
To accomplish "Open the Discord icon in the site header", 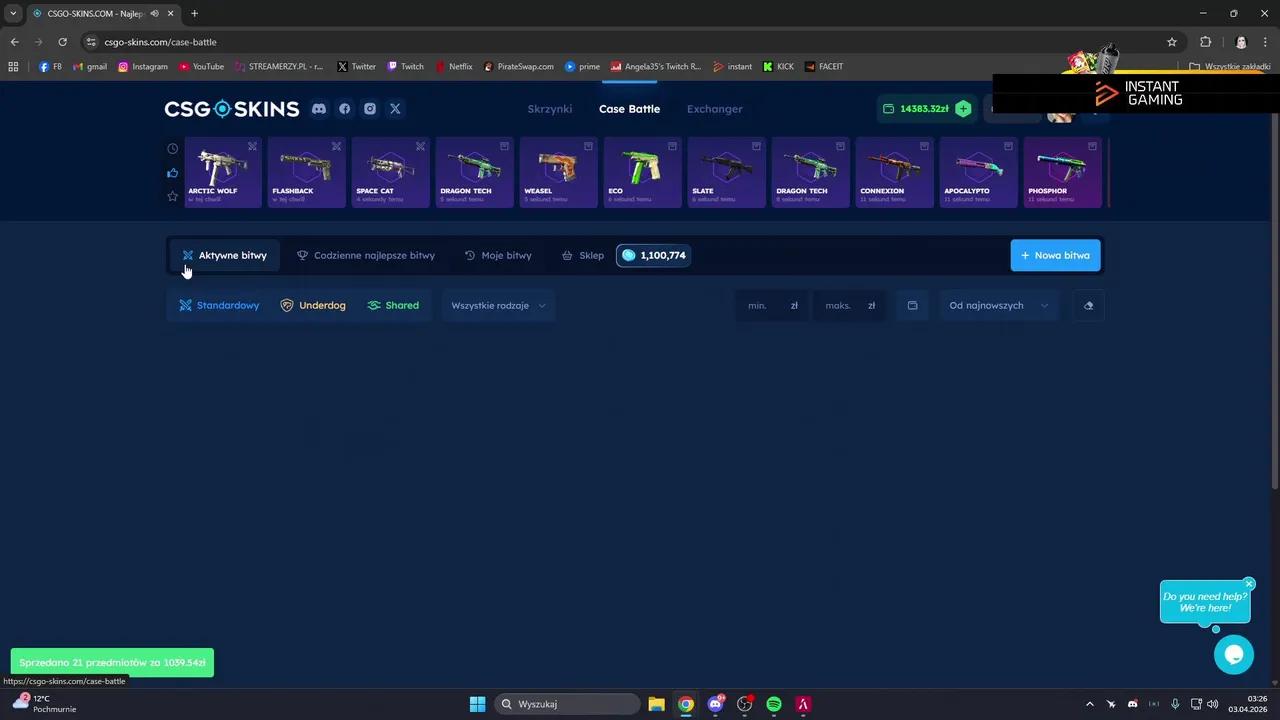I will [x=318, y=108].
